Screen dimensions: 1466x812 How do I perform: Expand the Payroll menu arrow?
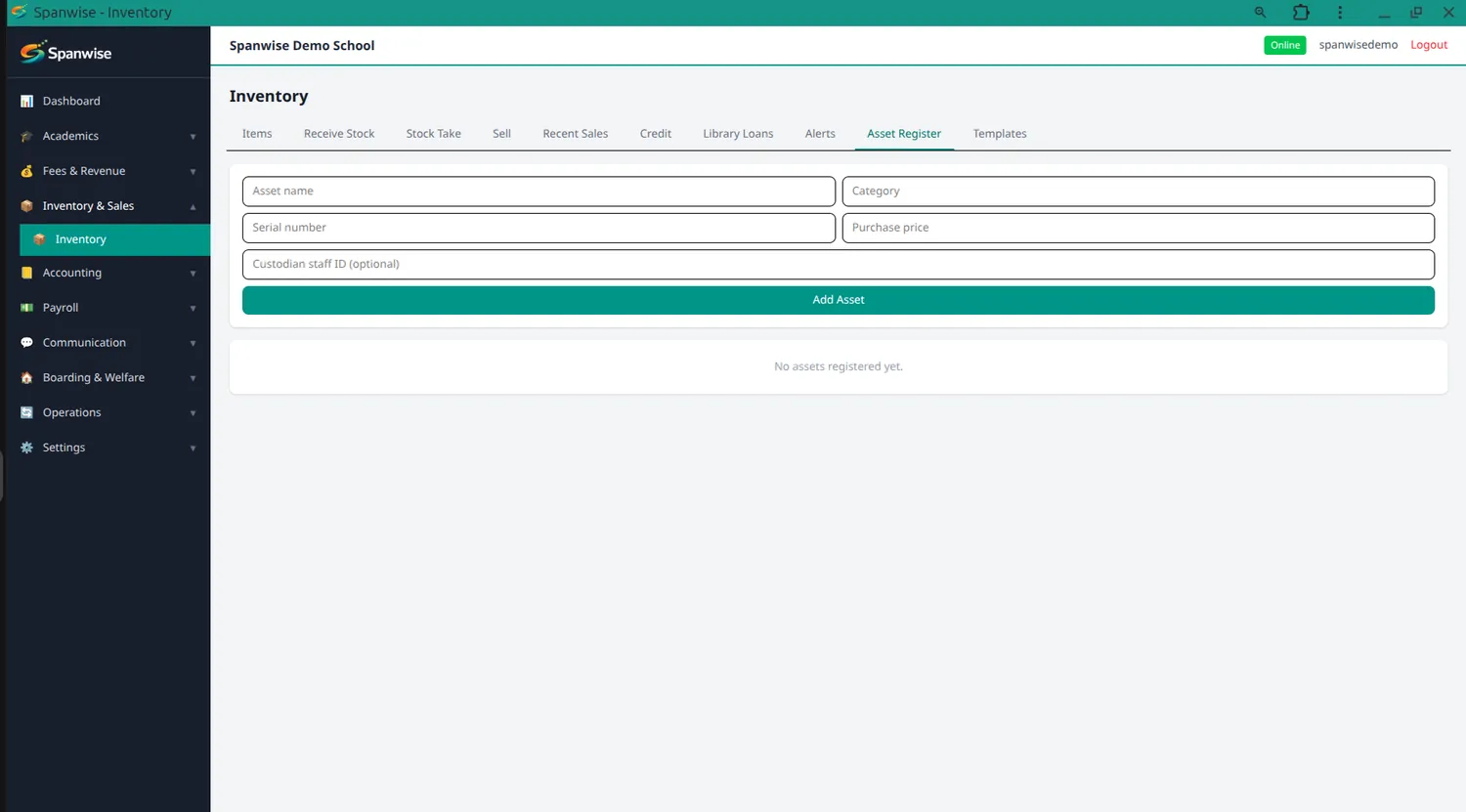pyautogui.click(x=193, y=309)
